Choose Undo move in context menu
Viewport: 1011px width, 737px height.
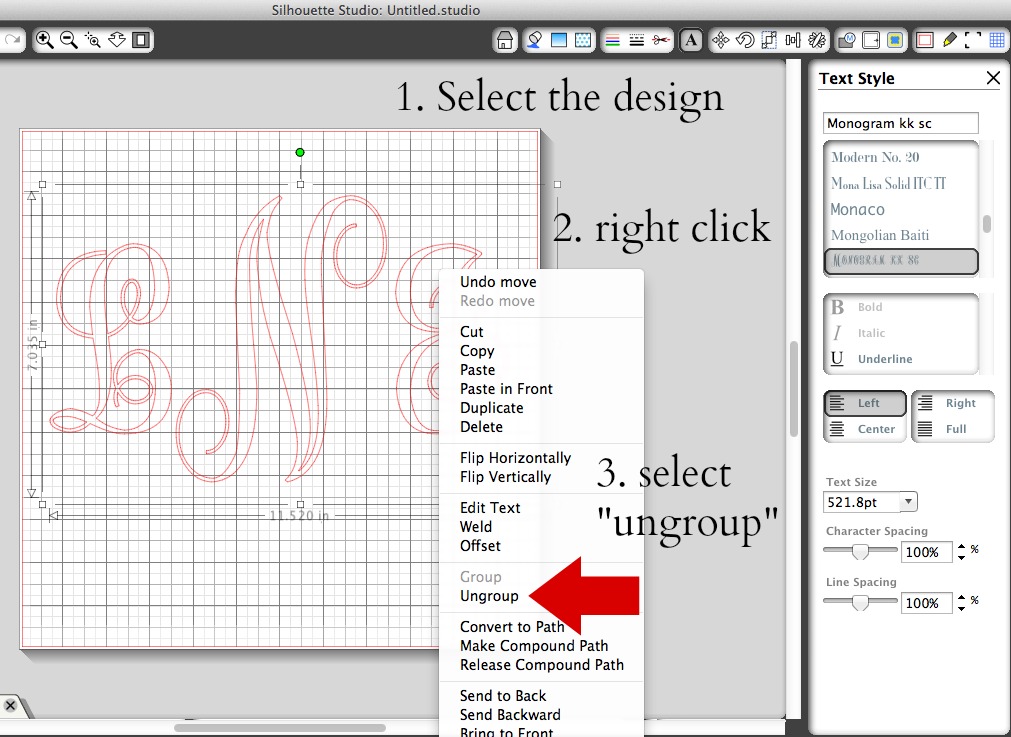coord(498,282)
